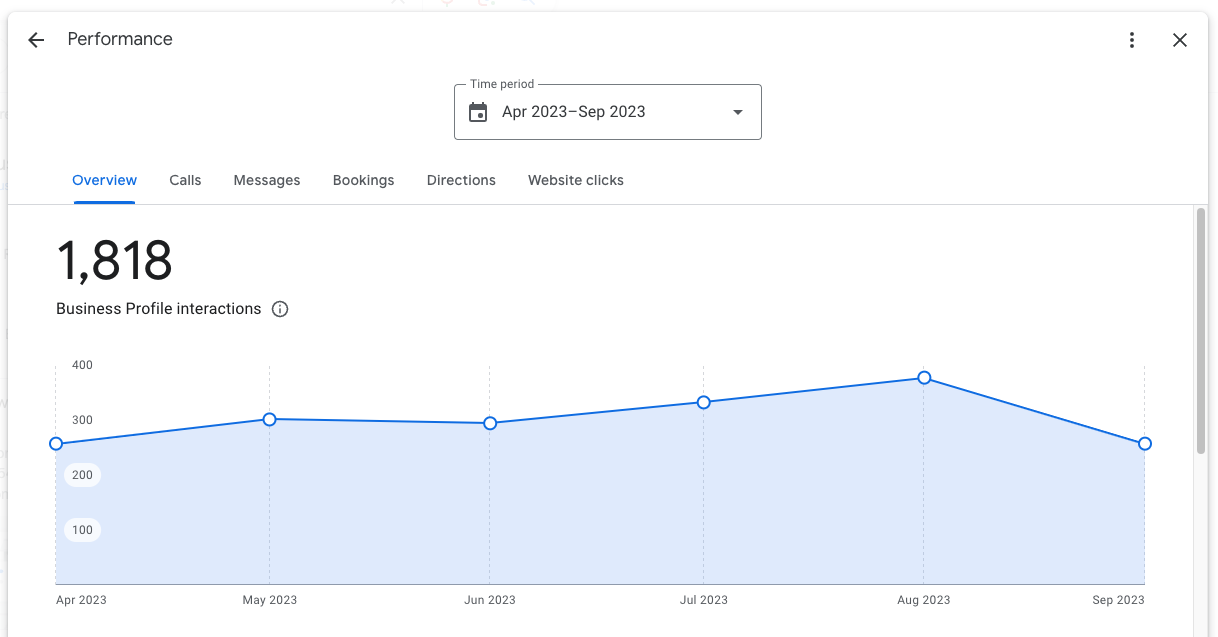The image size is (1218, 637).
Task: Expand the time range selector
Action: click(607, 111)
